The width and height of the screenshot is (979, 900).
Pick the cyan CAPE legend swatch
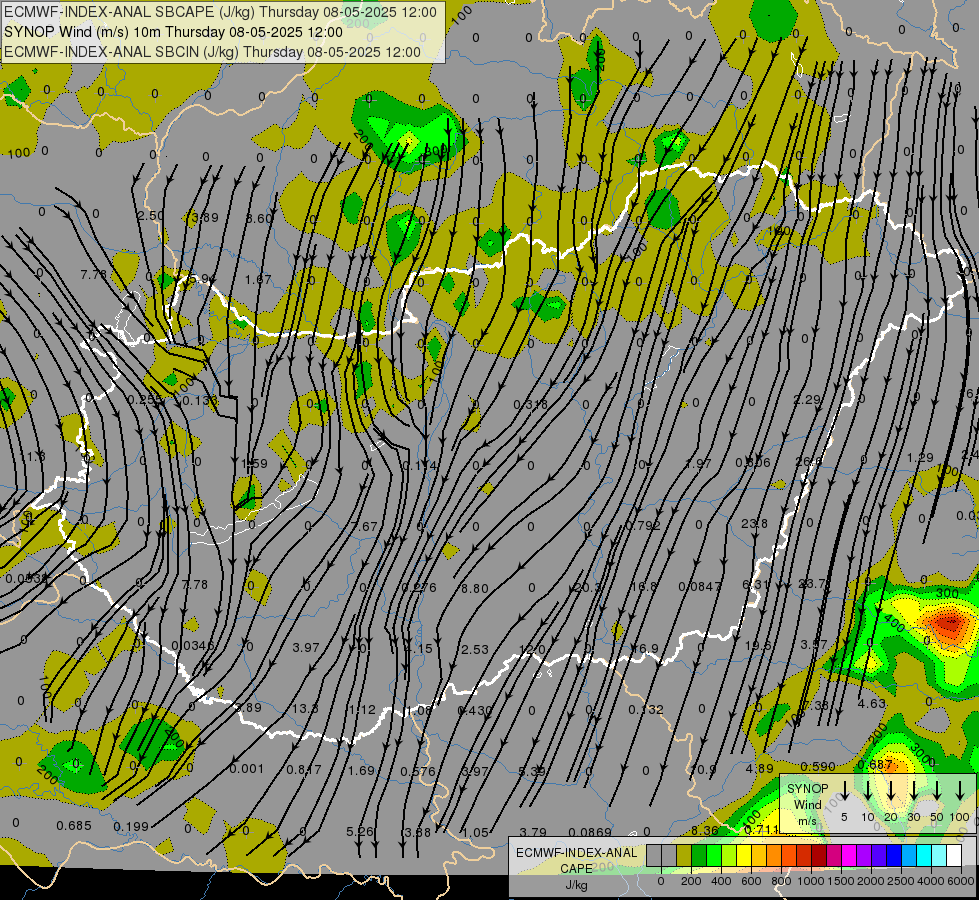click(924, 855)
